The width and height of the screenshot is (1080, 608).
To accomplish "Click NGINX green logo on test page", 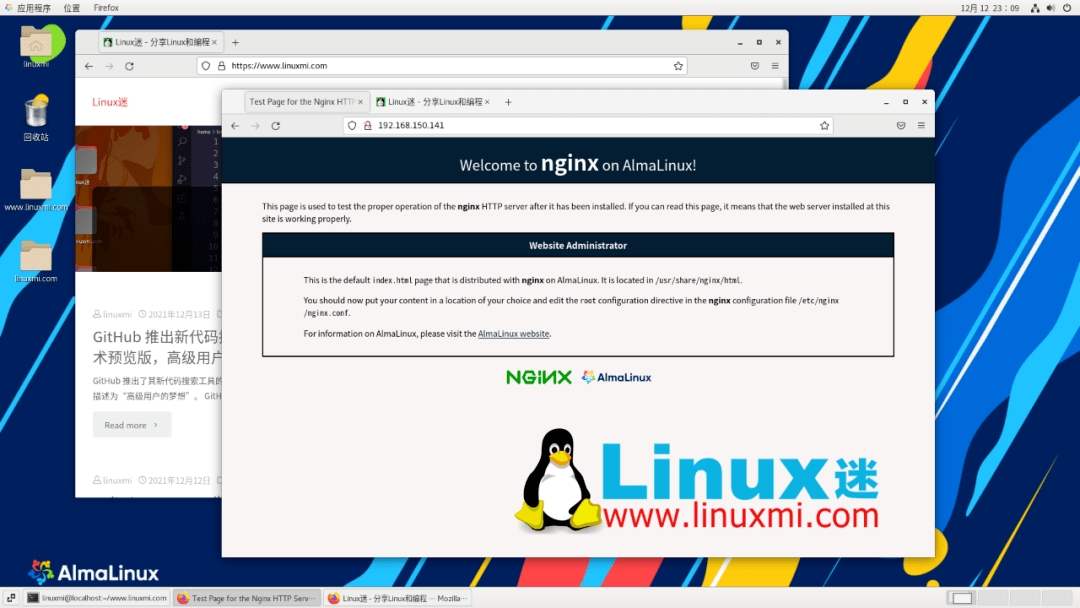I will (x=539, y=377).
